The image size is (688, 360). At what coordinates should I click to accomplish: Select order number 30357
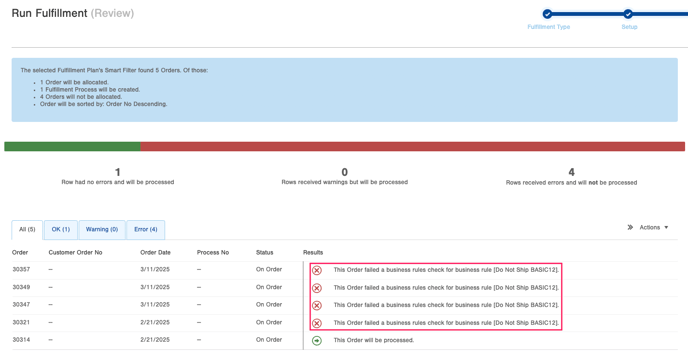coord(21,270)
